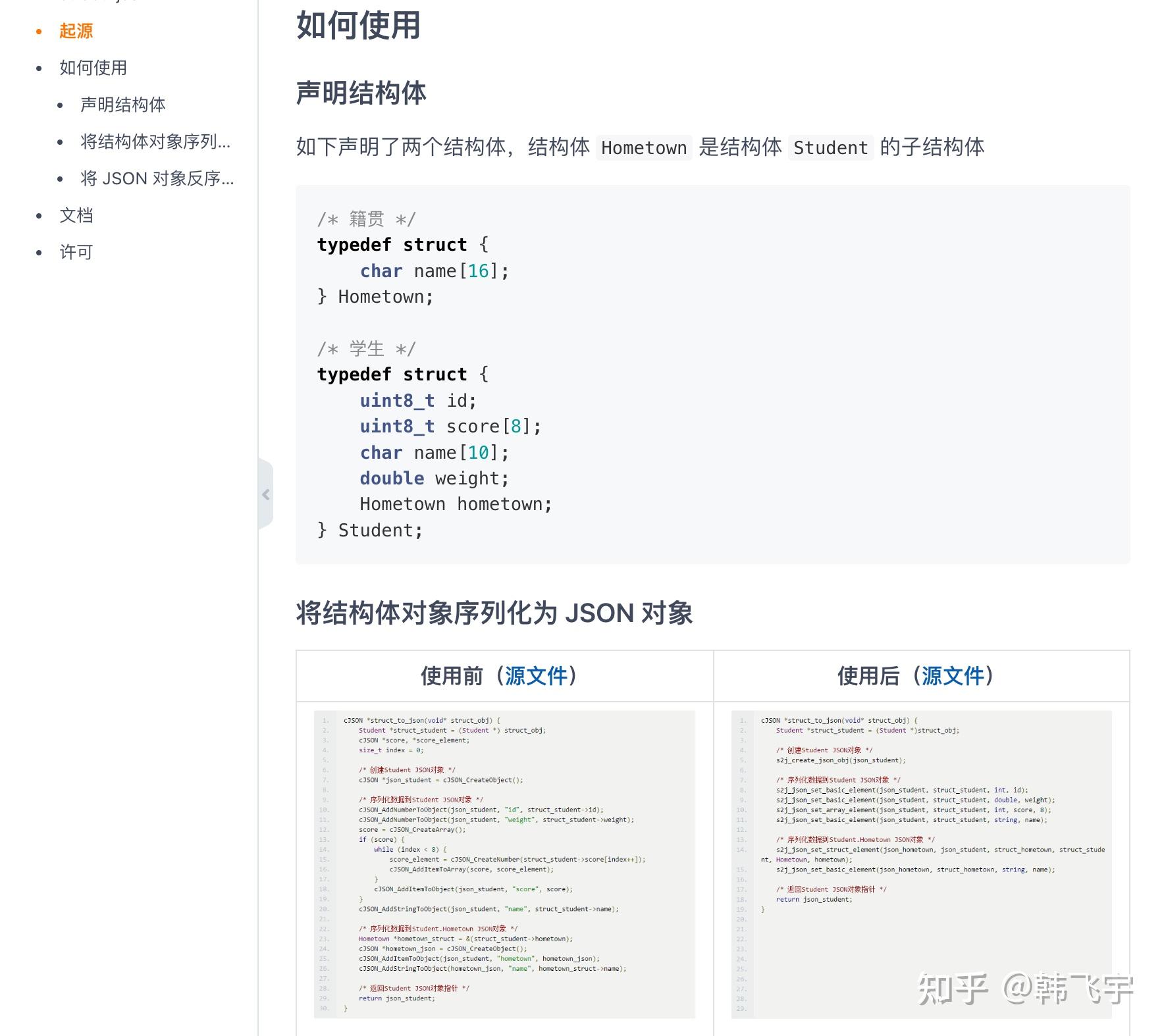Go to the 文档 section
Viewport: 1164px width, 1036px height.
[x=77, y=215]
